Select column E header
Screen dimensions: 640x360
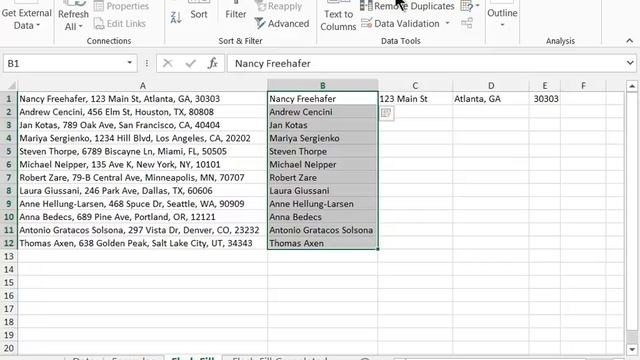545,86
